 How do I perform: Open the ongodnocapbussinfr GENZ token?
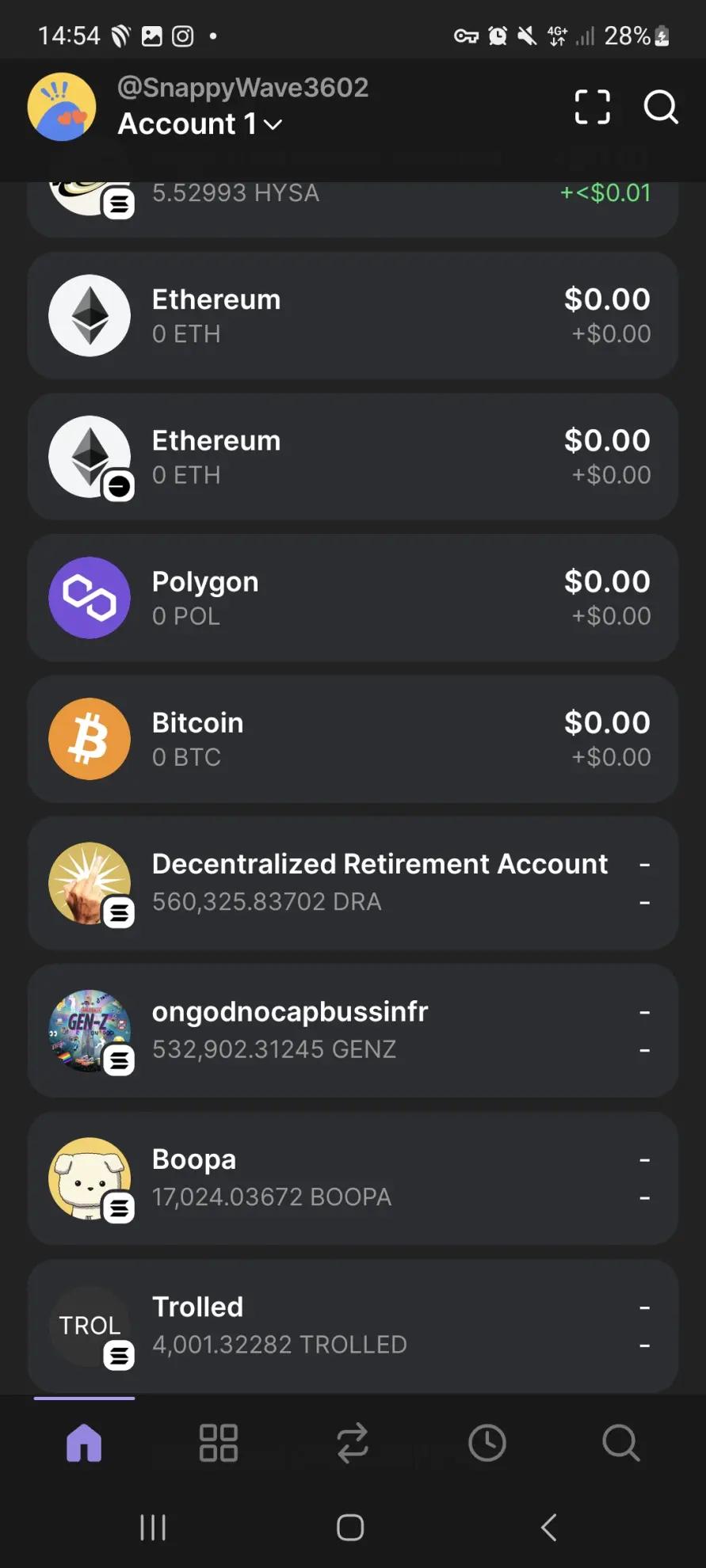coord(353,1030)
